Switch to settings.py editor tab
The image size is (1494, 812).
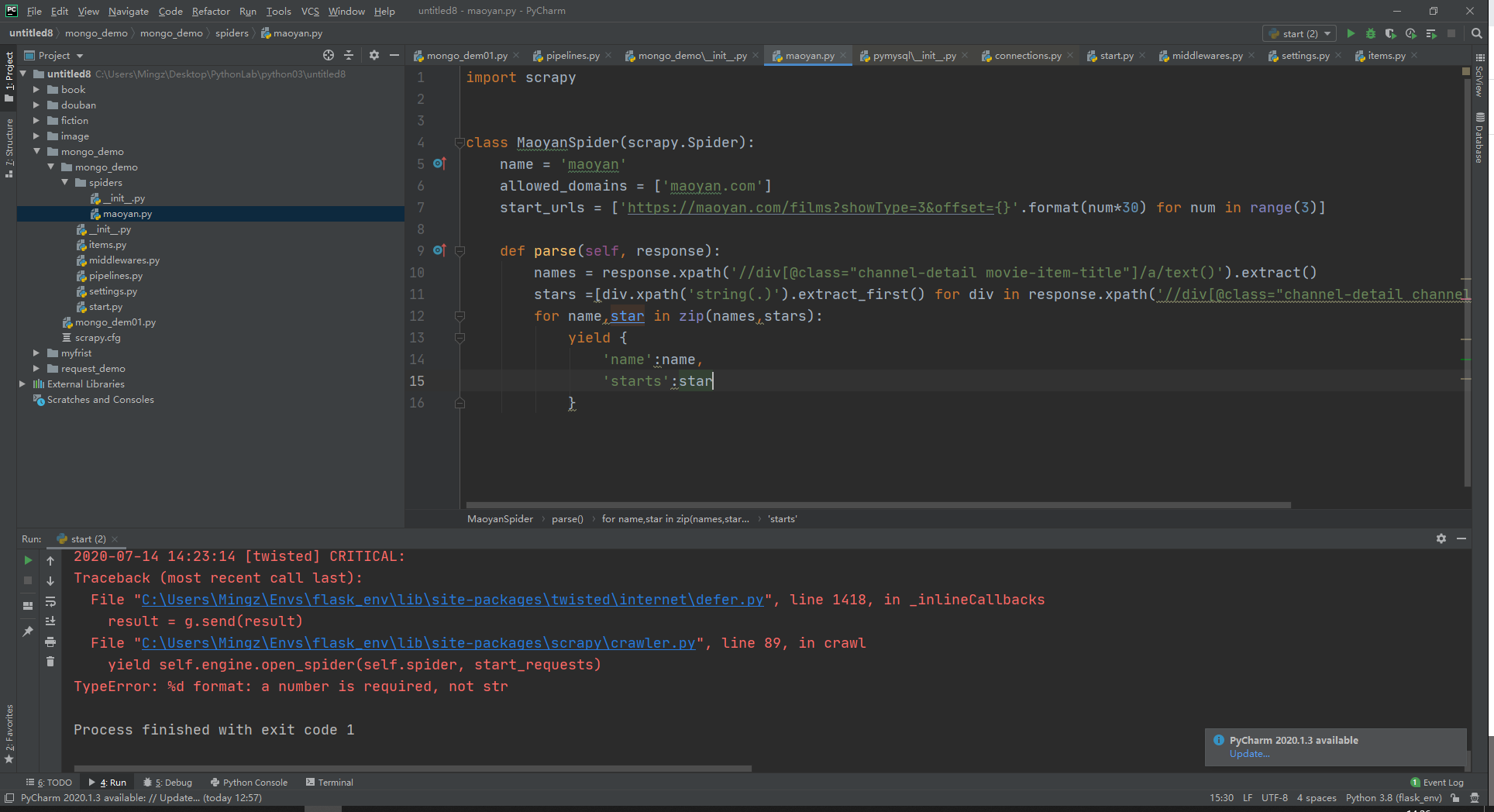(x=1305, y=55)
